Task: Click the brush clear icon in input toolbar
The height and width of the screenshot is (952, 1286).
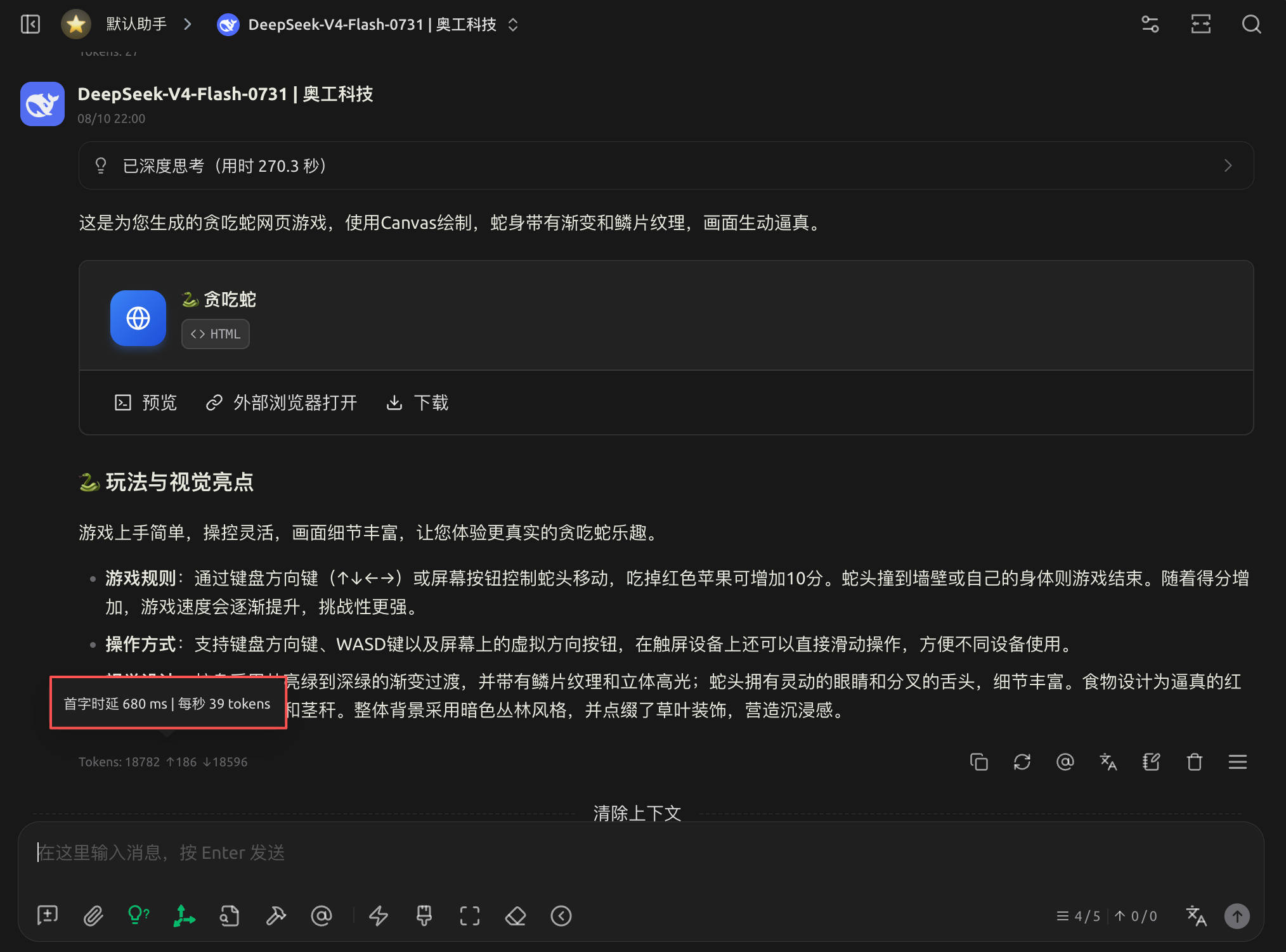Action: pyautogui.click(x=424, y=916)
